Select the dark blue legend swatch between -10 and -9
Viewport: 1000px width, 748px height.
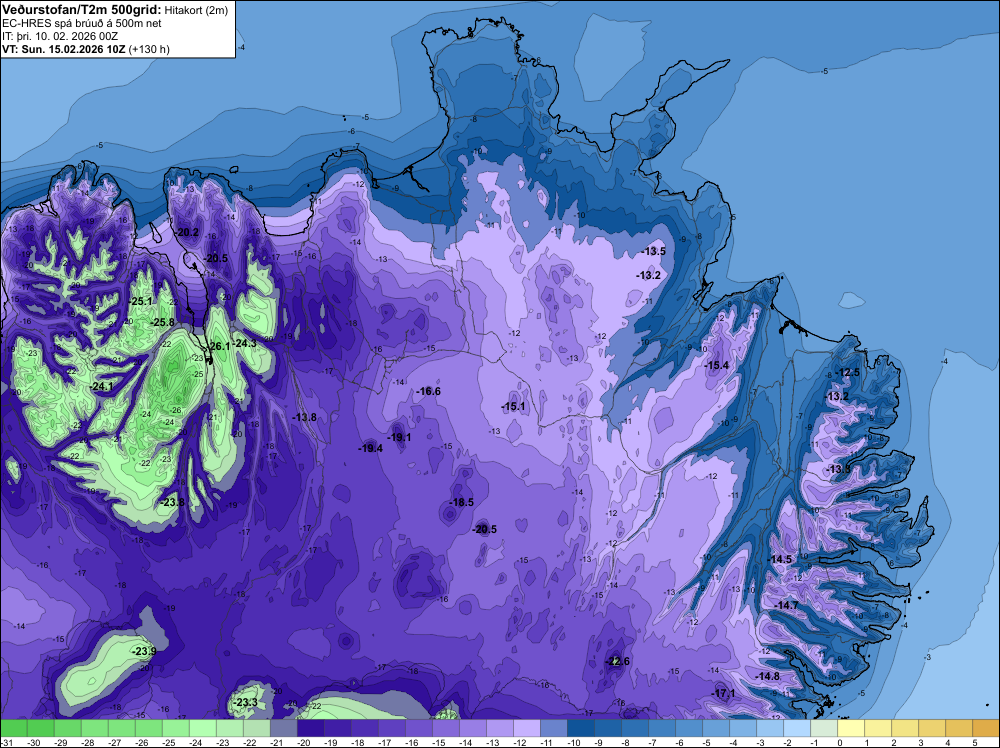click(x=581, y=728)
